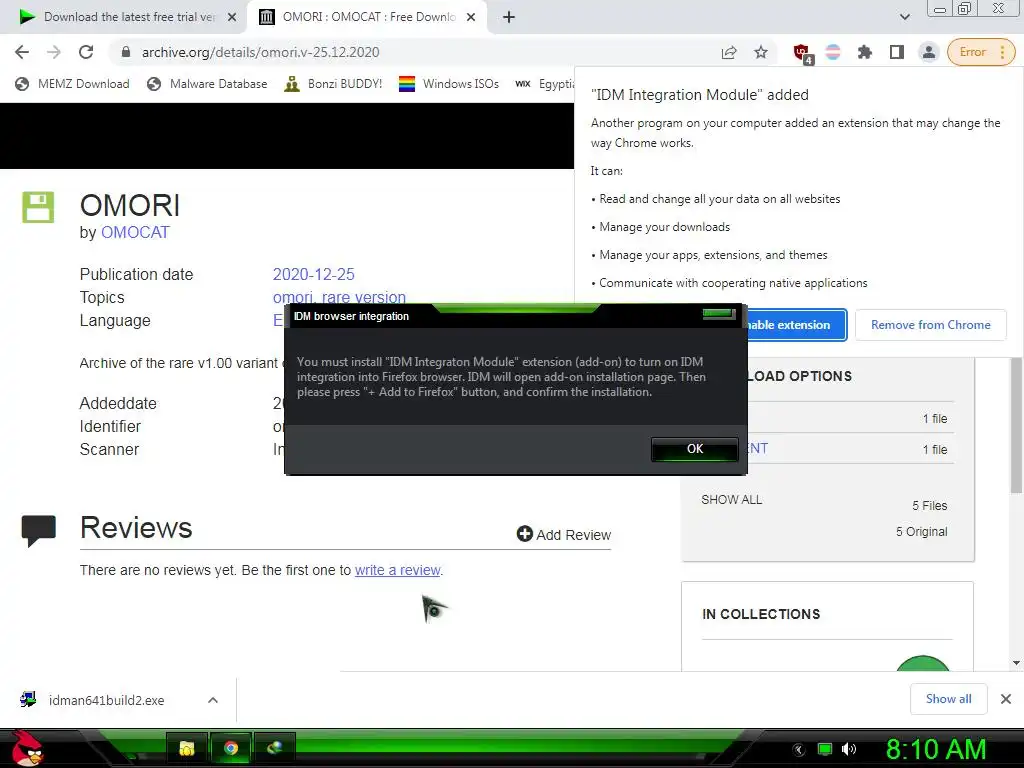Open File Explorer from taskbar
1024x768 pixels.
click(187, 748)
